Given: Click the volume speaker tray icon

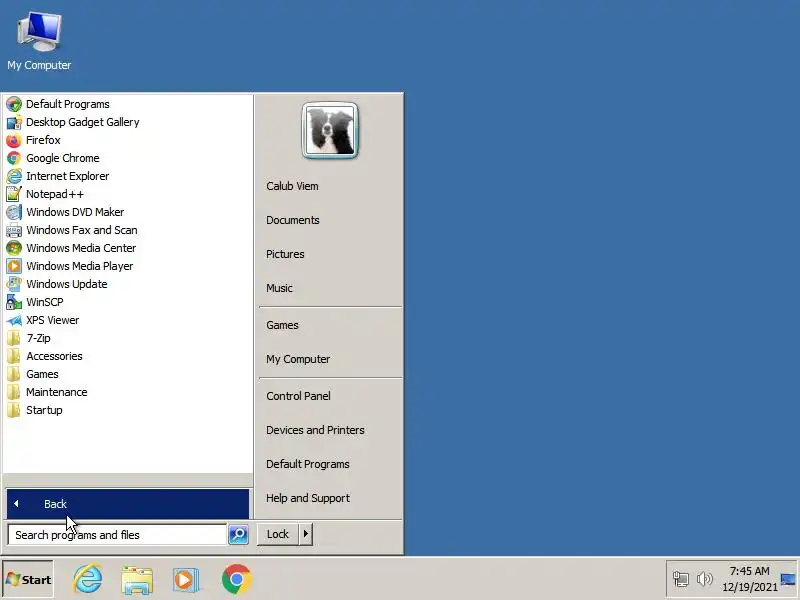Looking at the screenshot, I should point(705,579).
